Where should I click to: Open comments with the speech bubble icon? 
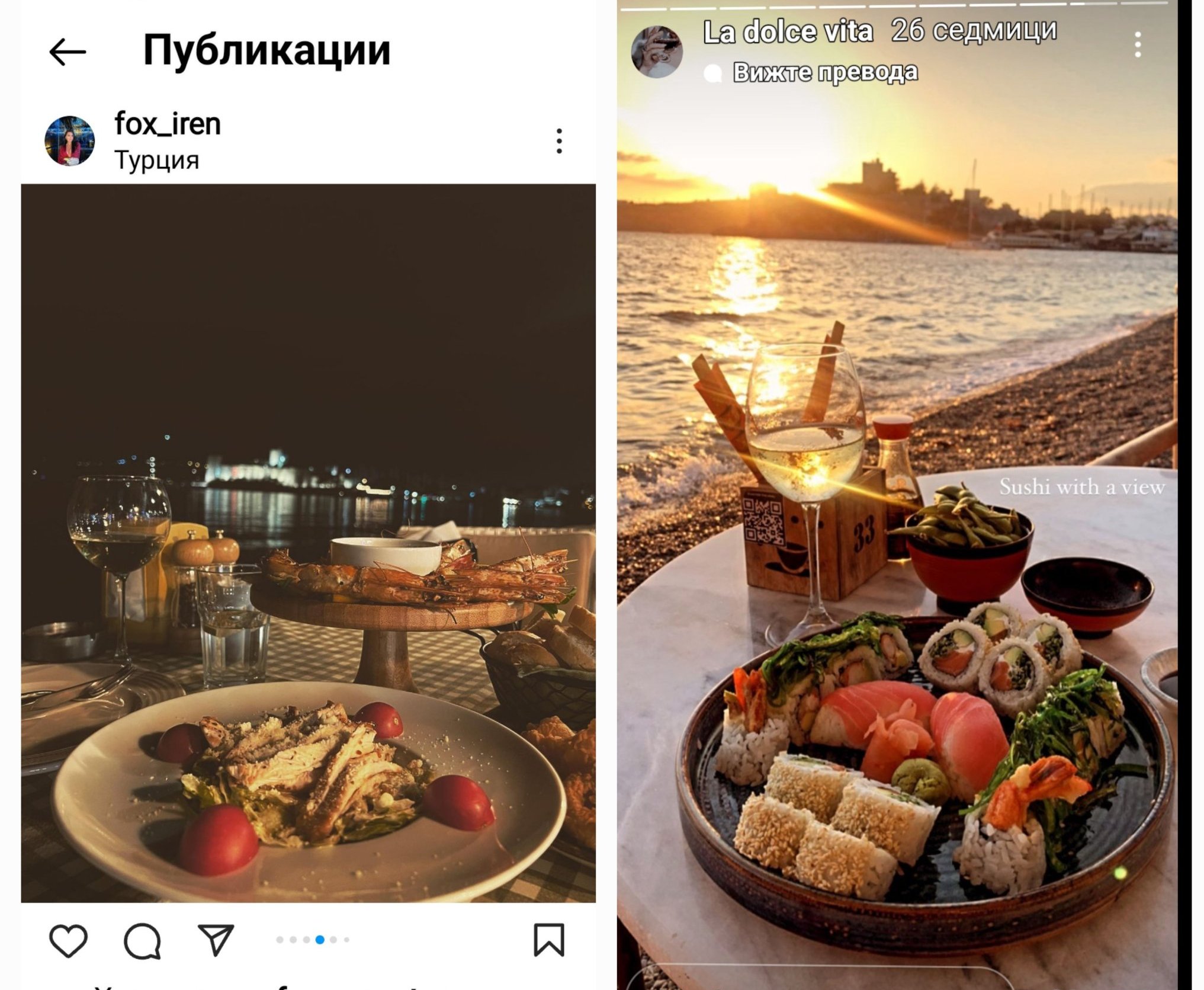coord(142,940)
